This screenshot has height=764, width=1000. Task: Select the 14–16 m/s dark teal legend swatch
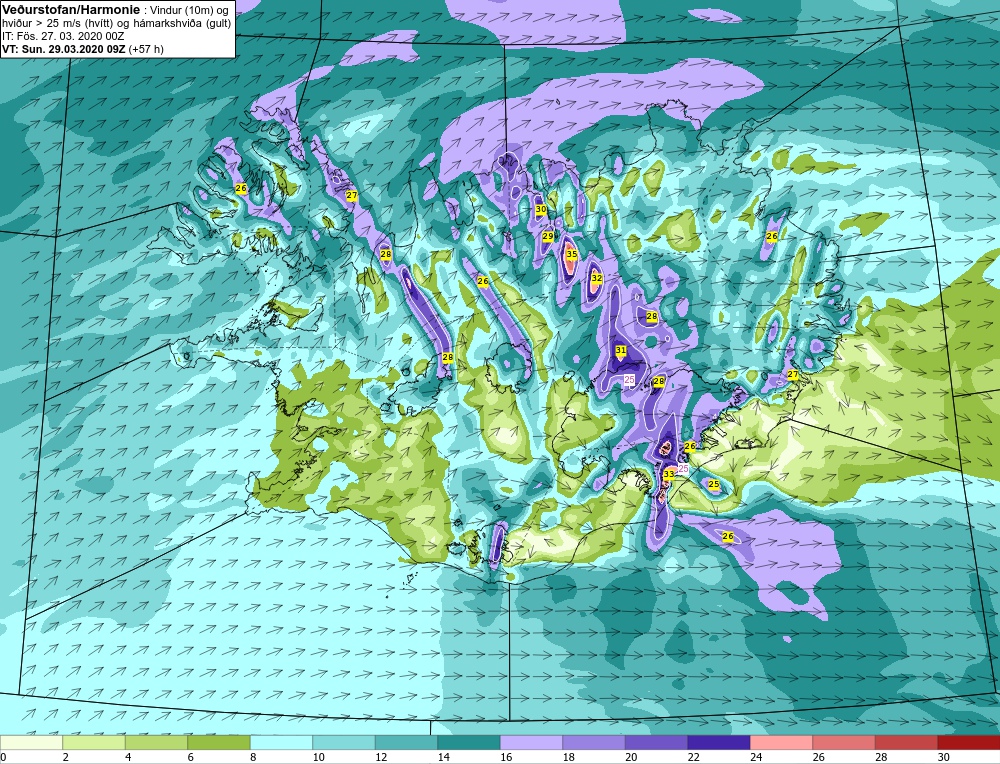469,743
